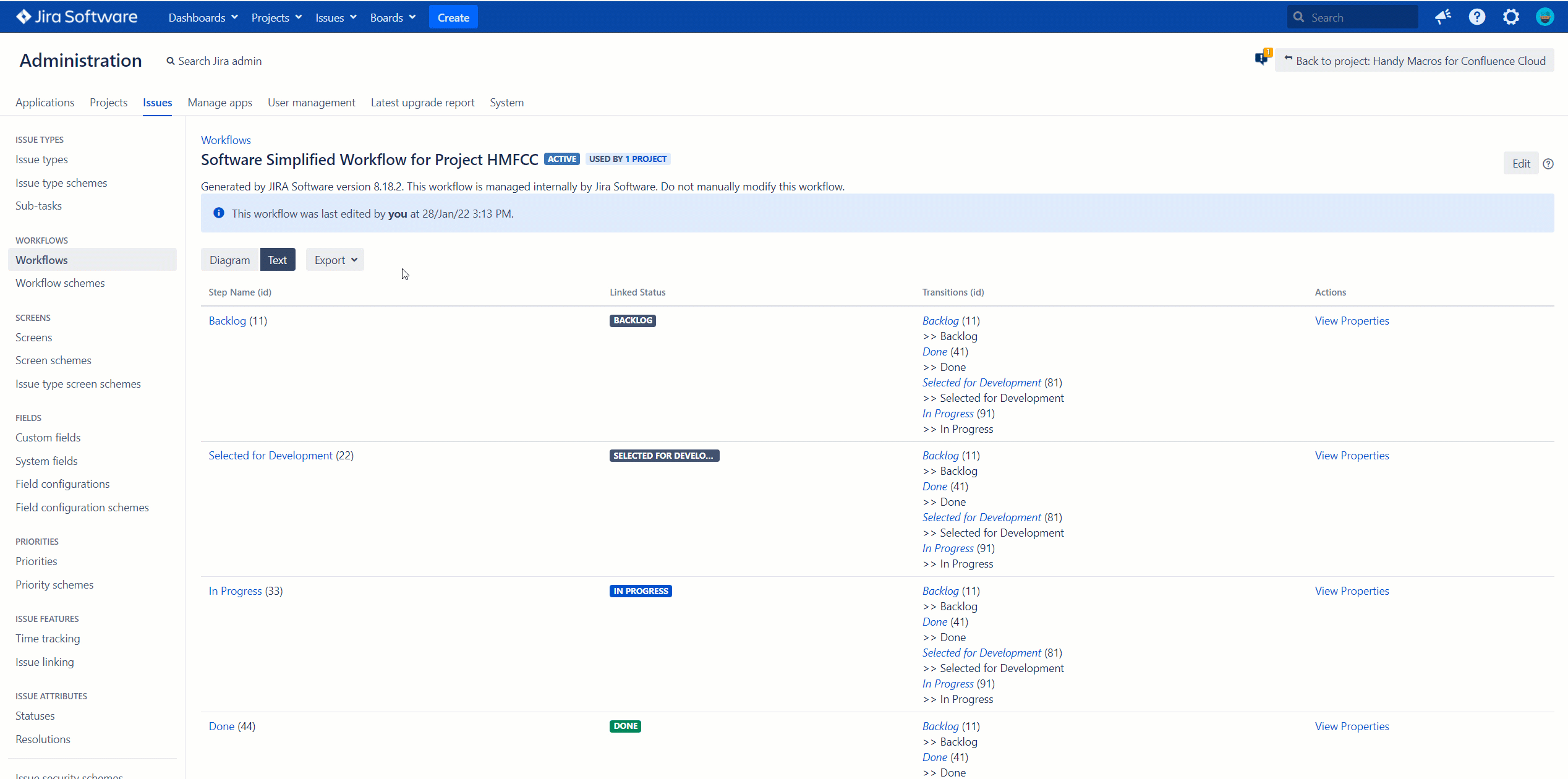
Task: Switch to the System admin tab
Action: coord(506,103)
